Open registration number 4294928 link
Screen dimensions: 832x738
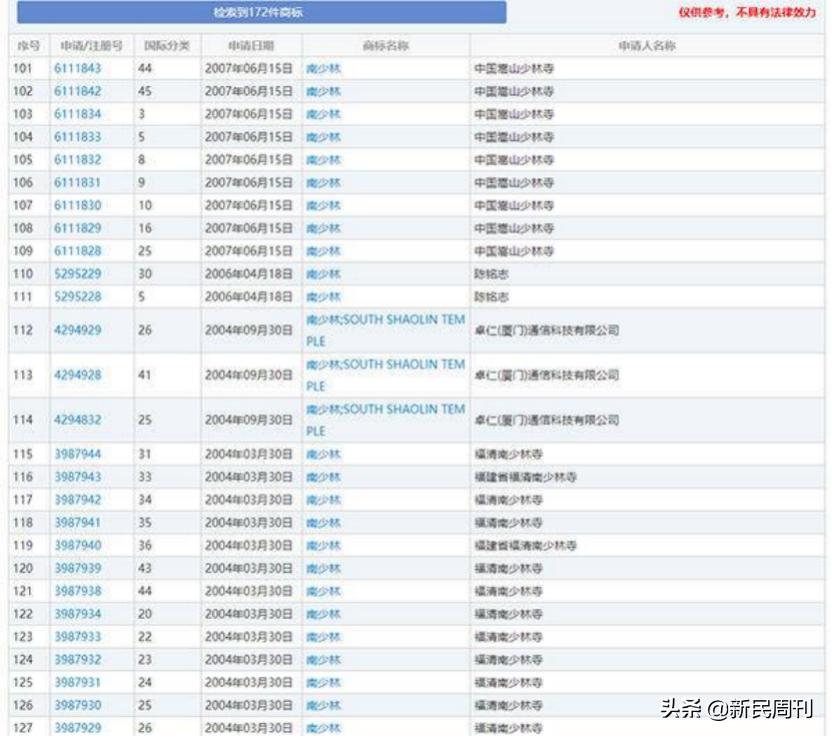click(x=77, y=375)
